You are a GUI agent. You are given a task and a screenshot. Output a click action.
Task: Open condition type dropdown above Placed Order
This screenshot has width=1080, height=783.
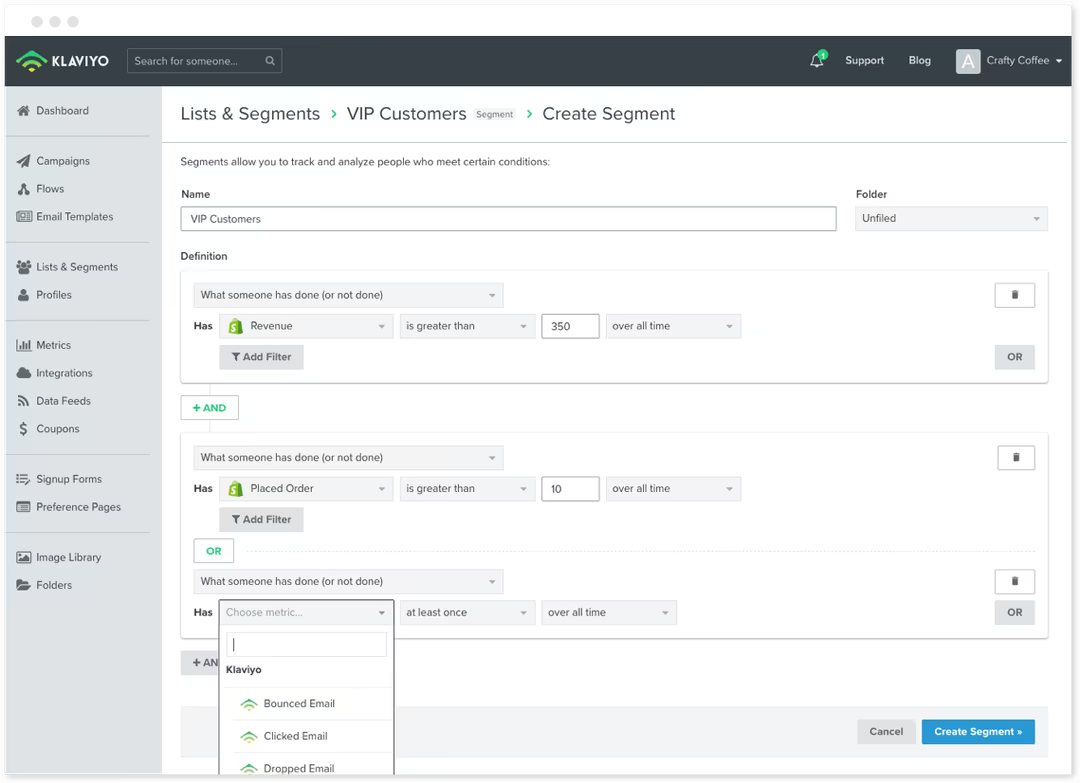pos(349,457)
